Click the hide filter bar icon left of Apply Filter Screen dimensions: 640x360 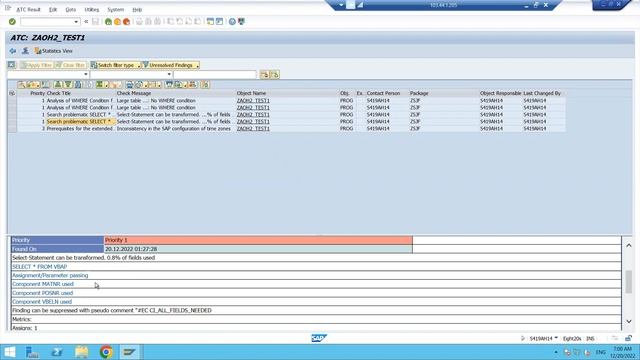point(11,65)
